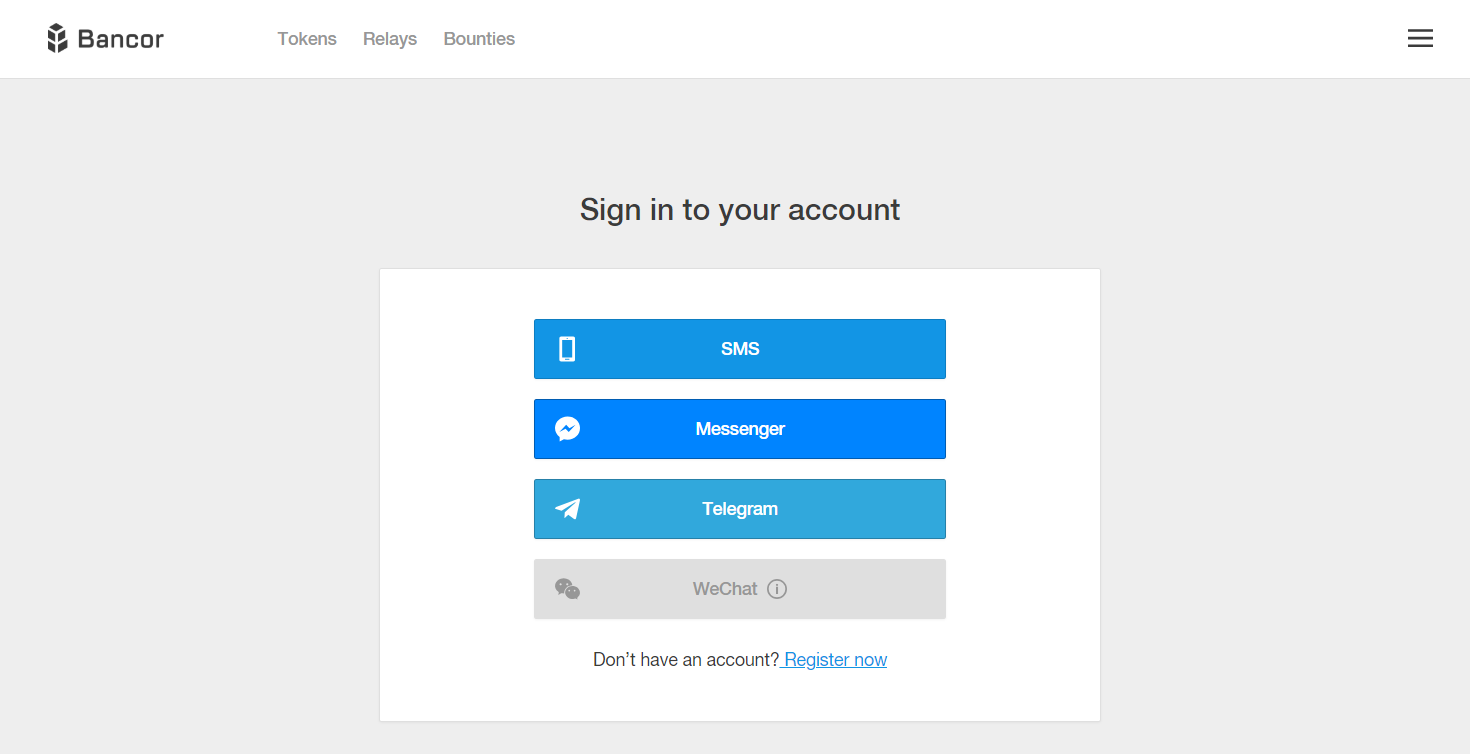Click the Bancor logo icon
Screen dimensions: 1470x754
(x=57, y=39)
